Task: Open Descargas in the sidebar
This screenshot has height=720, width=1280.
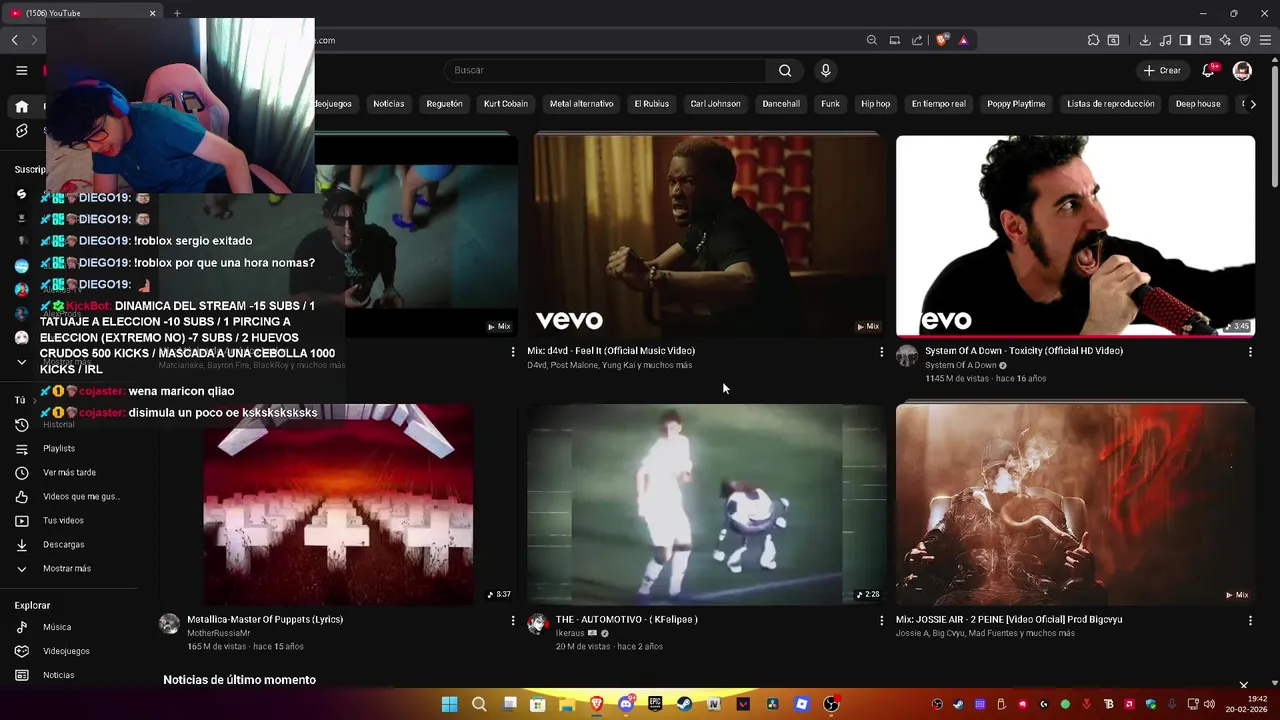Action: coord(63,544)
